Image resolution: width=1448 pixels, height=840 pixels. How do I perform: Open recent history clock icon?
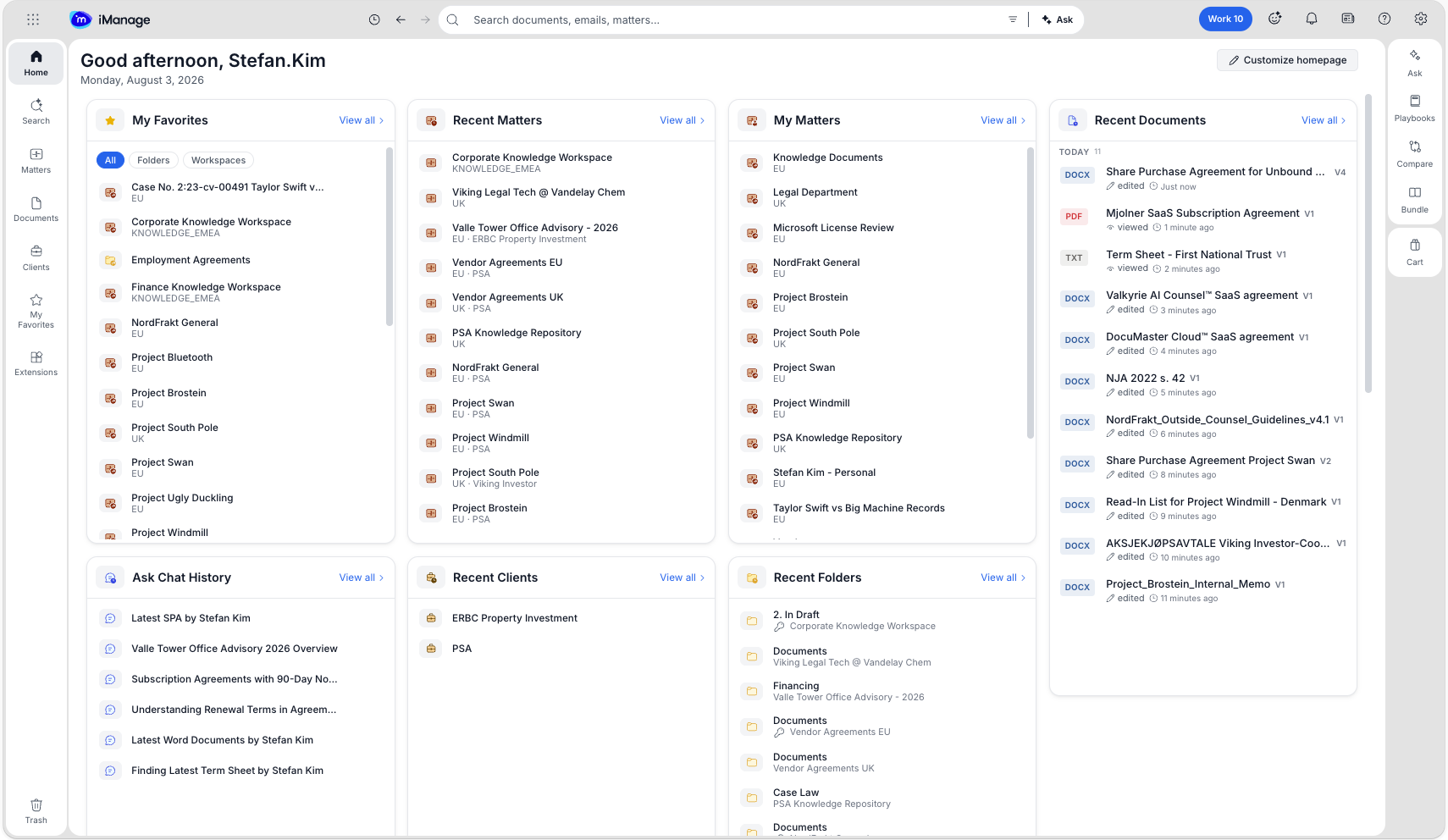(x=374, y=19)
